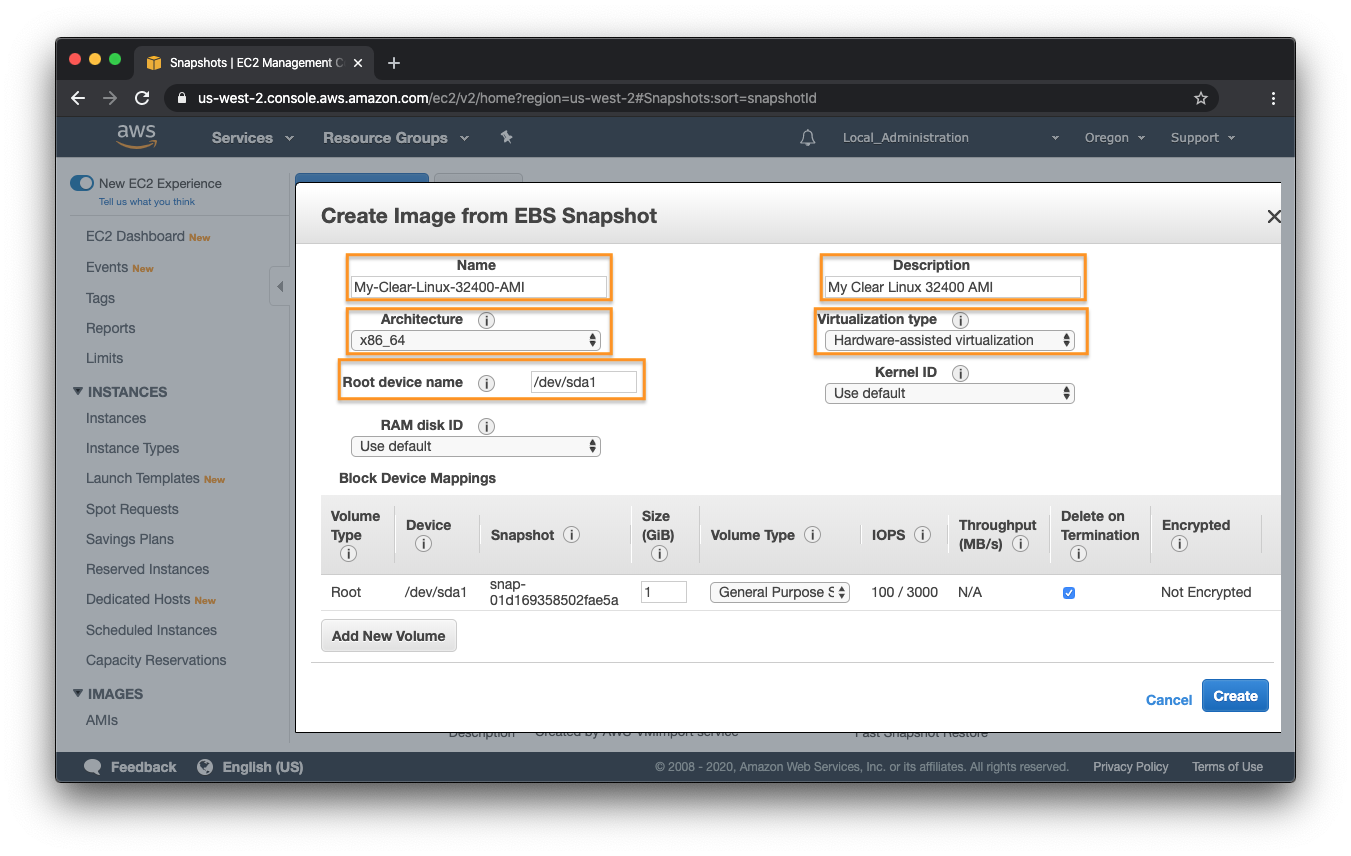Reload the page in Chrome
The height and width of the screenshot is (856, 1351).
tap(142, 98)
